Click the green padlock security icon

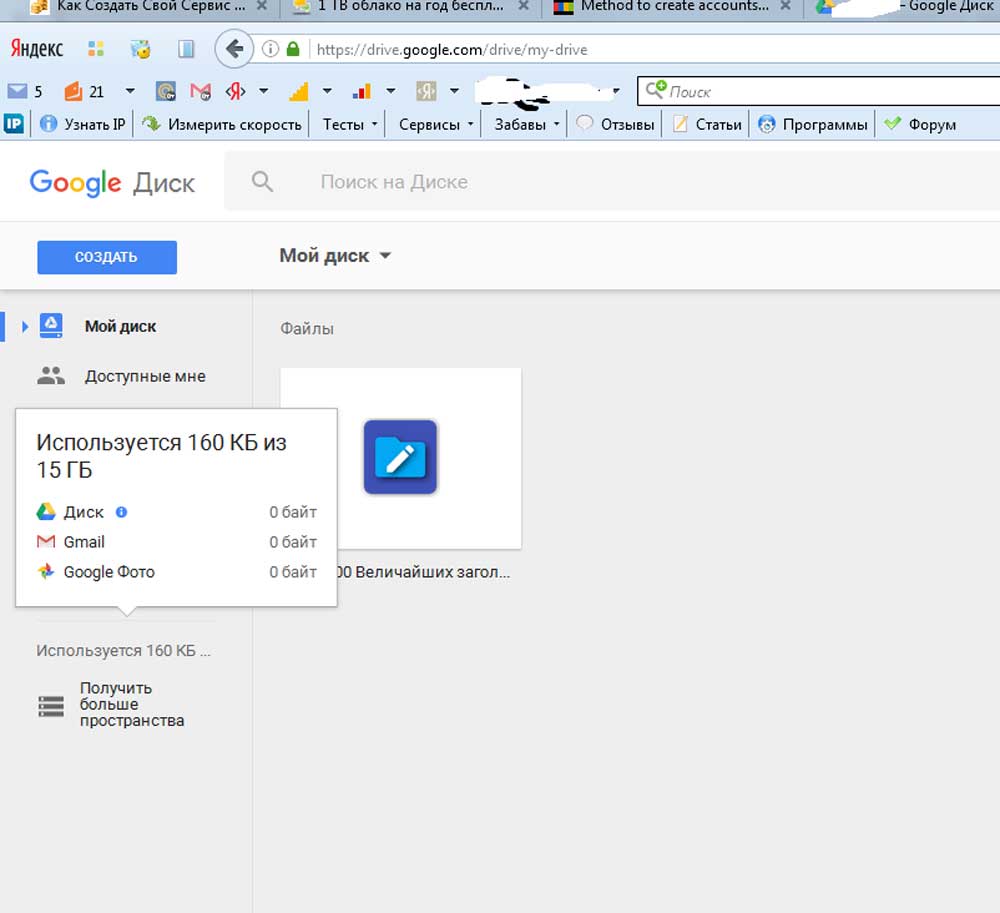[293, 49]
